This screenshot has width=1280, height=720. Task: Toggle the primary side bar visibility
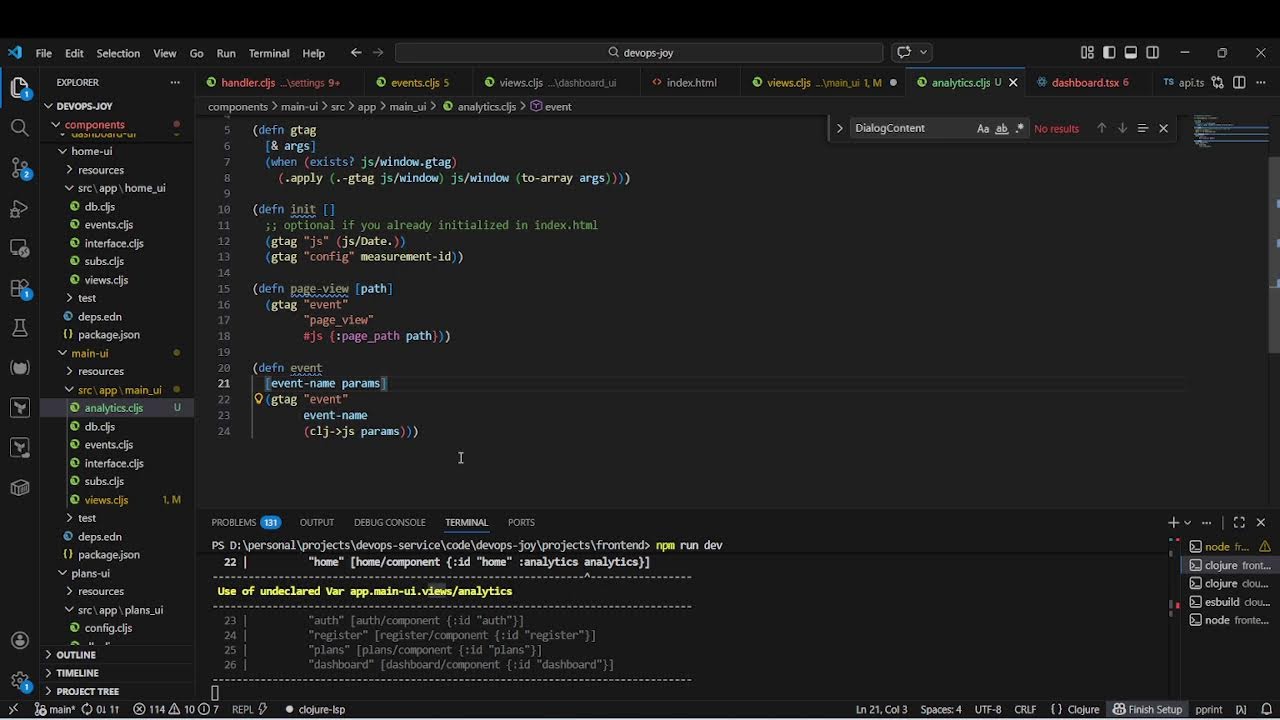pyautogui.click(x=1109, y=53)
